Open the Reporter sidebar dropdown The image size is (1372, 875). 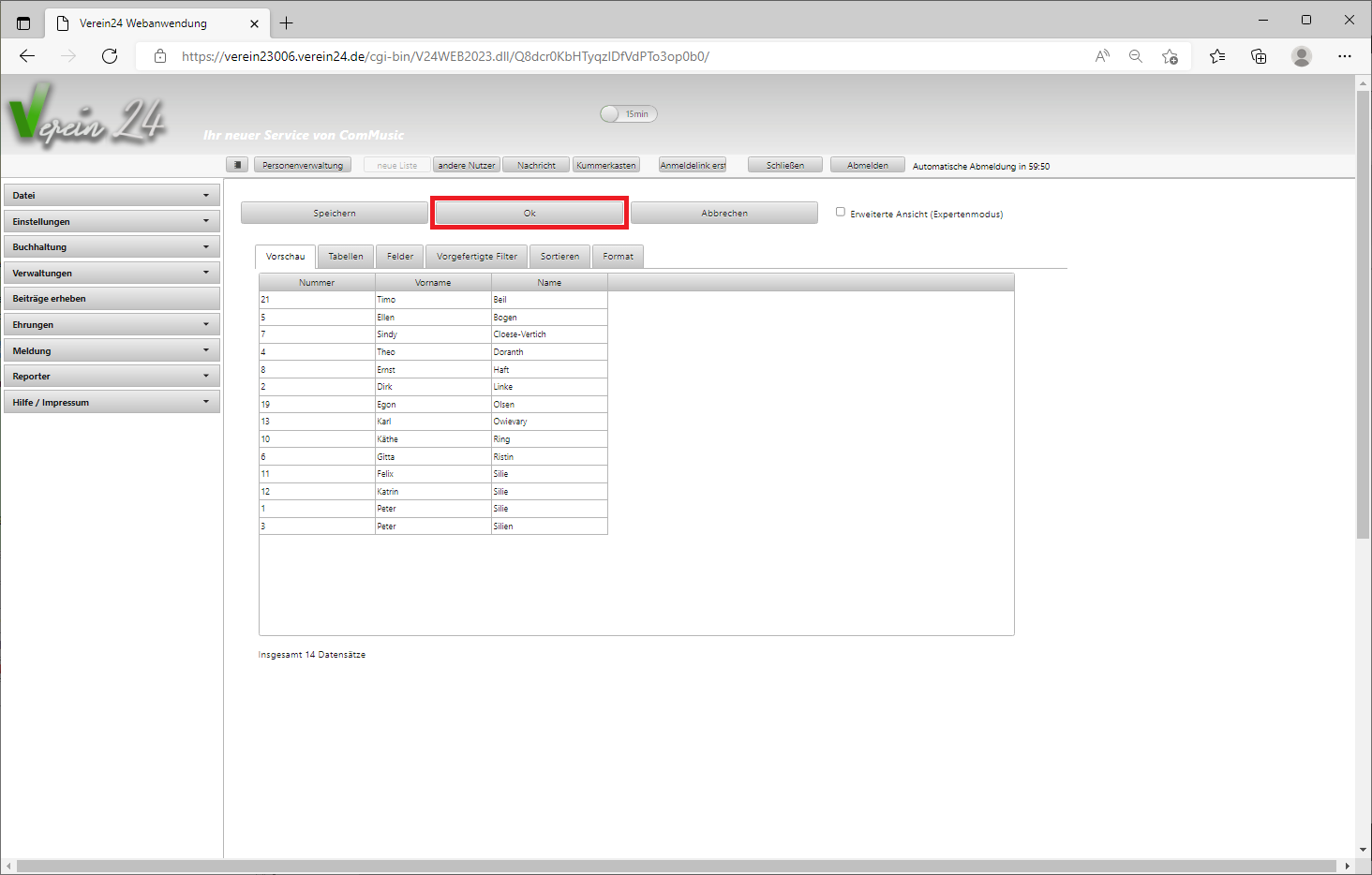[x=112, y=377]
